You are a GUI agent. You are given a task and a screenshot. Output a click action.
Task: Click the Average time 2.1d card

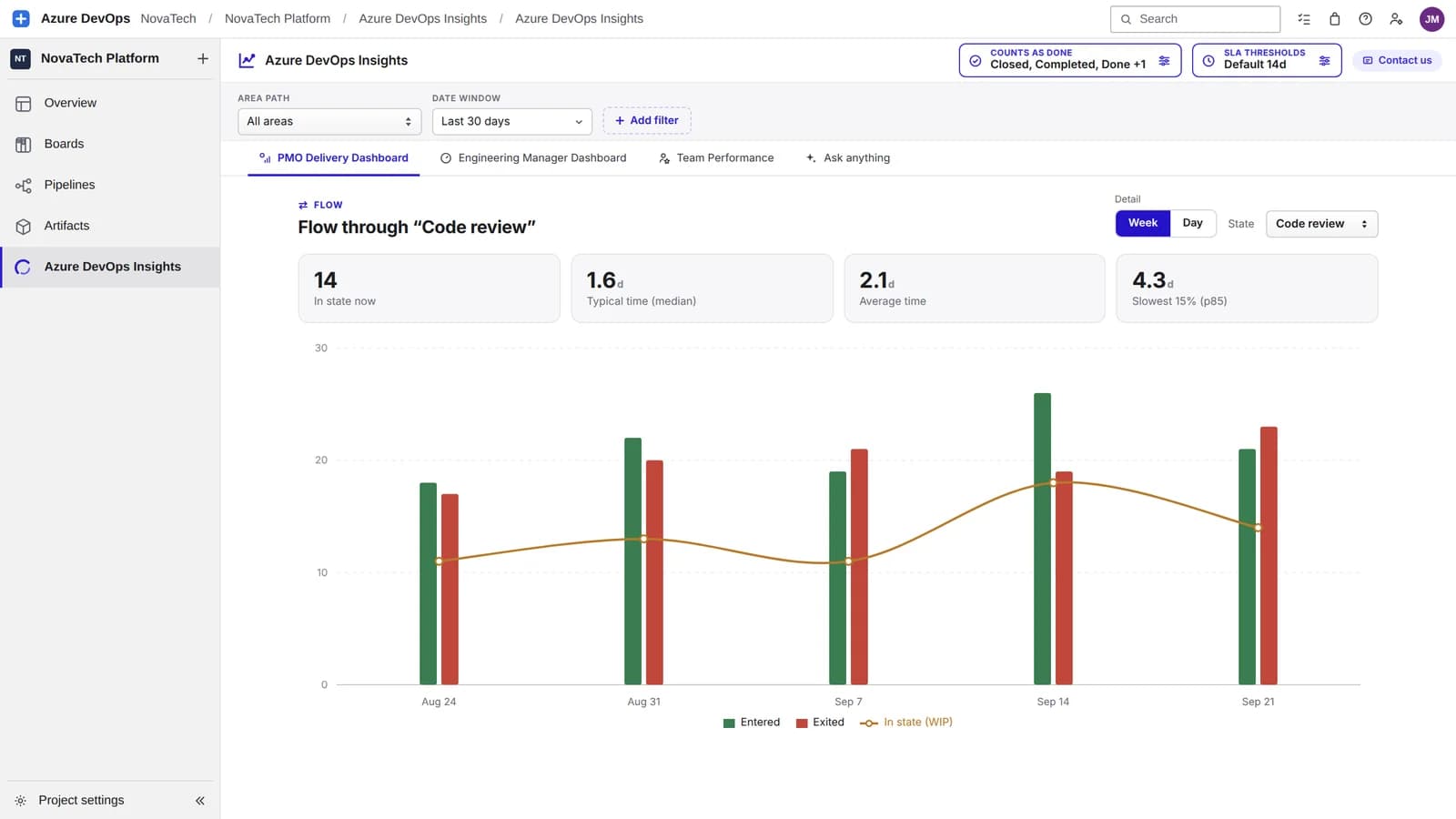(x=975, y=288)
